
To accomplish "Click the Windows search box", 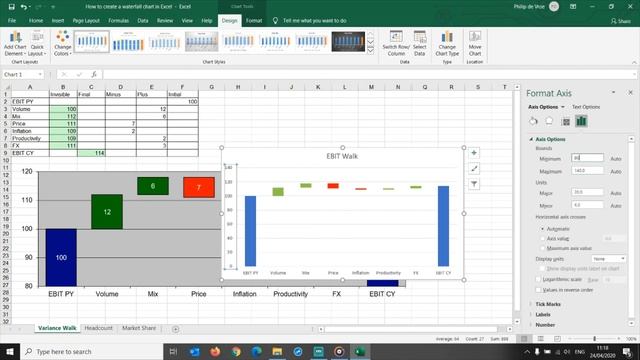I will 91,351.
